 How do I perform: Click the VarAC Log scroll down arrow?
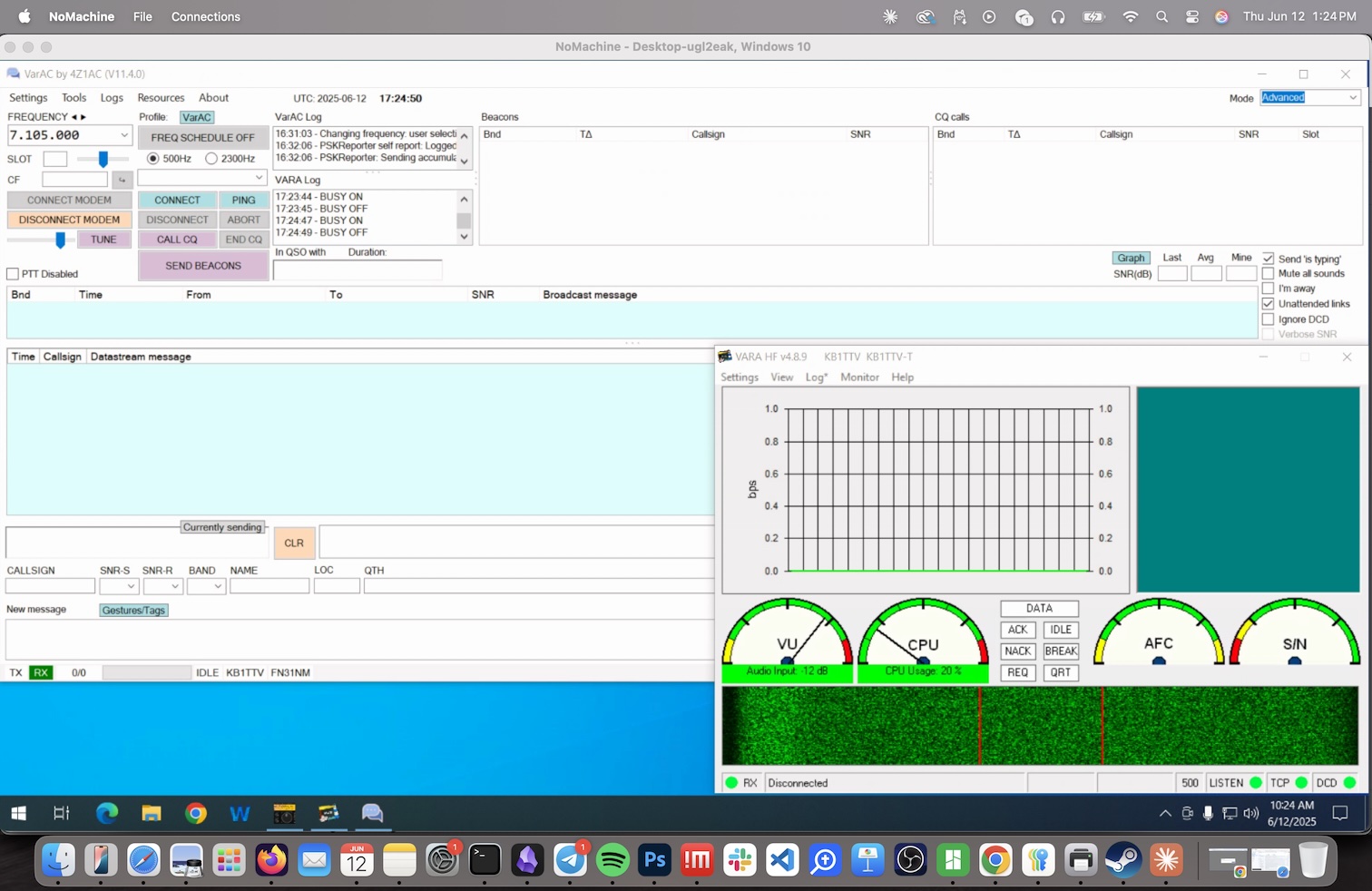pos(465,162)
